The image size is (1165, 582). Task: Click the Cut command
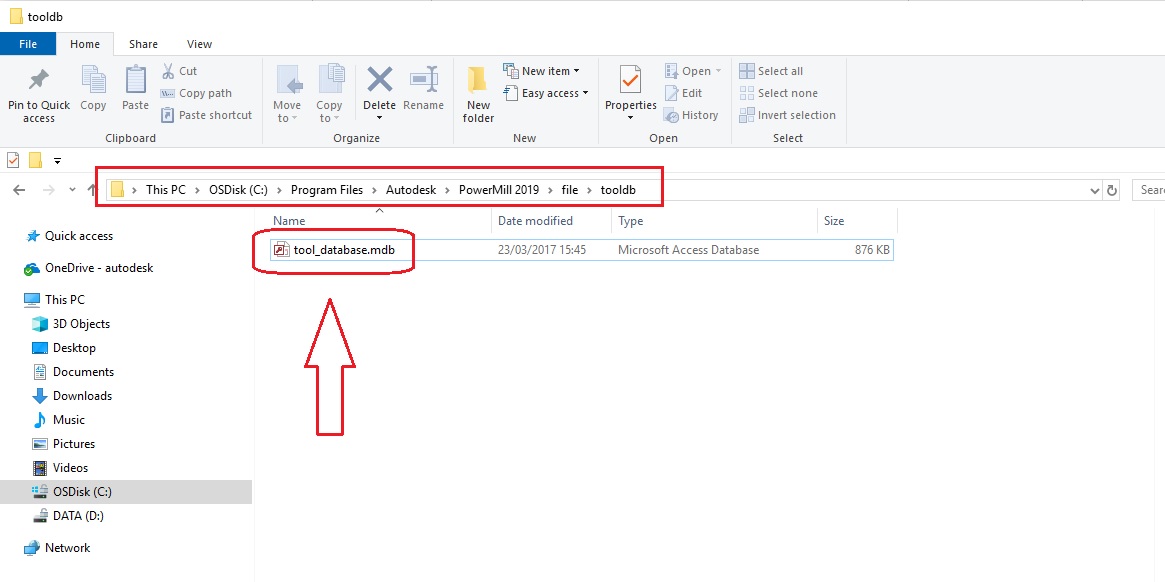point(182,70)
